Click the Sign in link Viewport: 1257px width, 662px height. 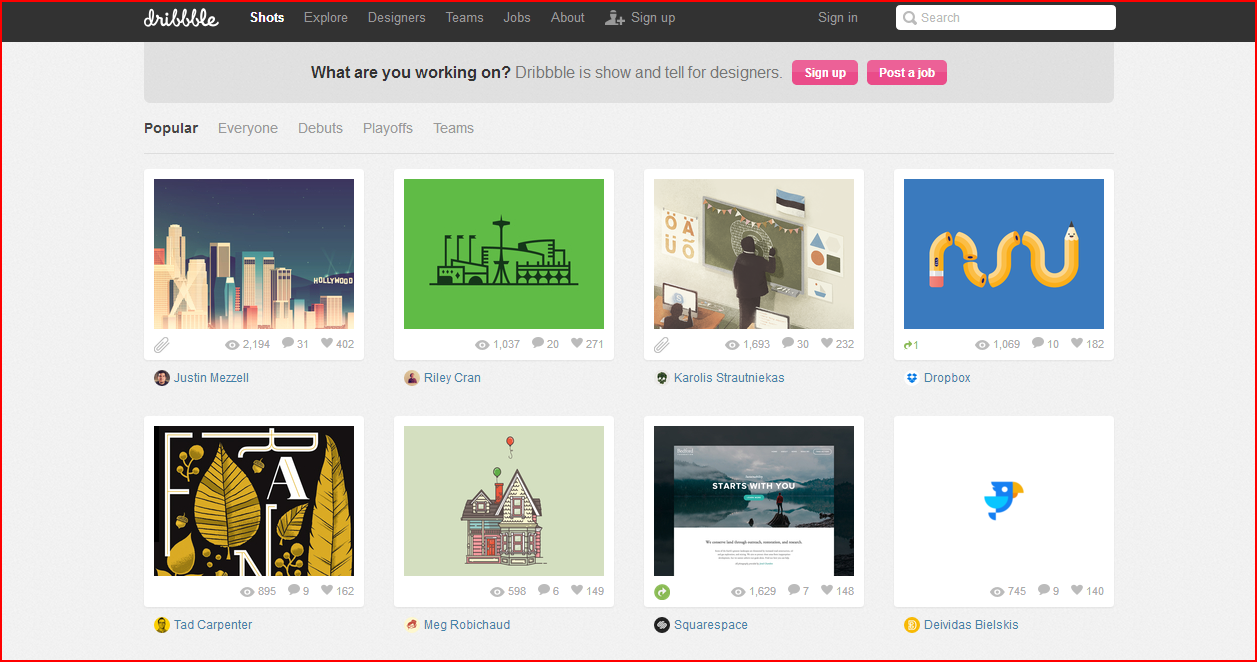(x=837, y=17)
